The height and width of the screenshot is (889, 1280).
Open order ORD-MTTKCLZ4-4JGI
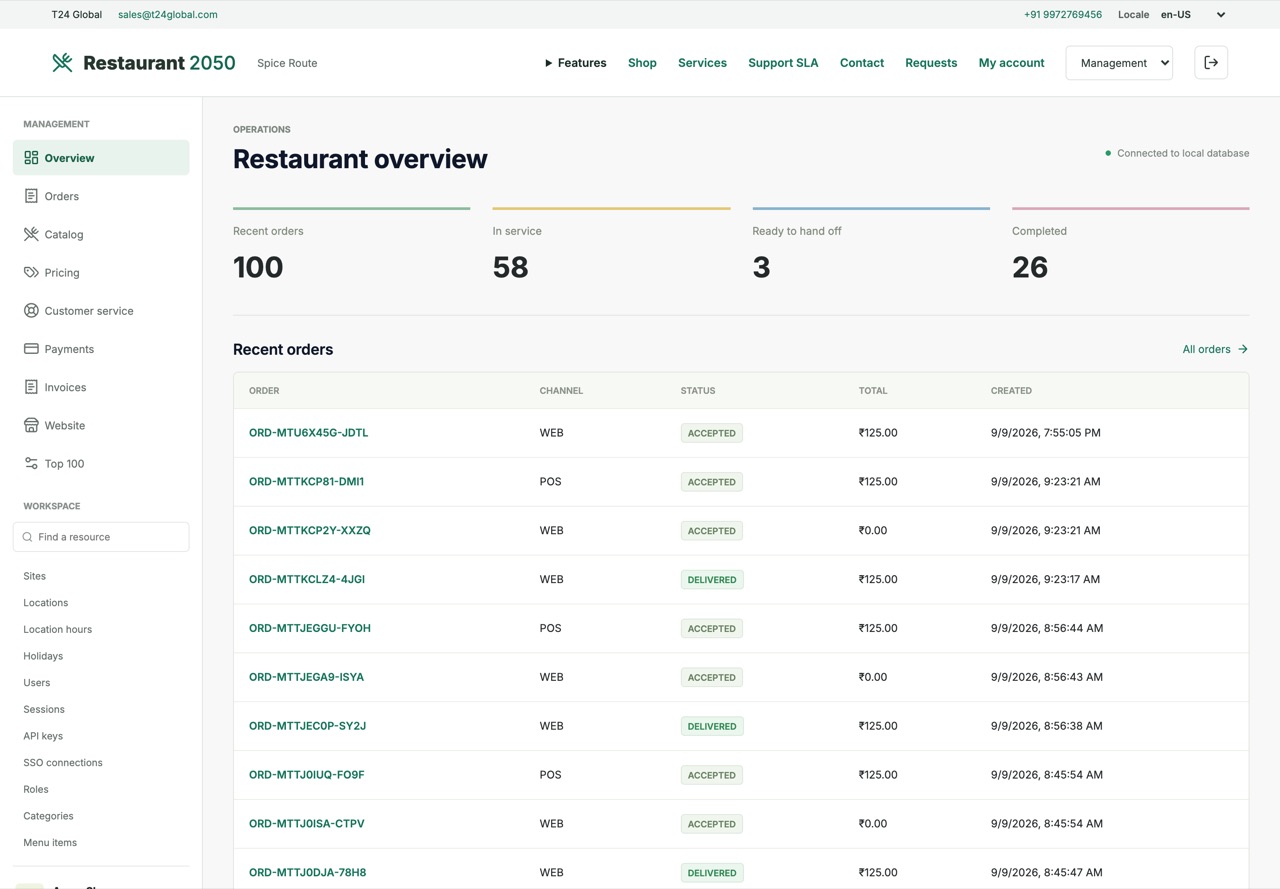tap(307, 579)
